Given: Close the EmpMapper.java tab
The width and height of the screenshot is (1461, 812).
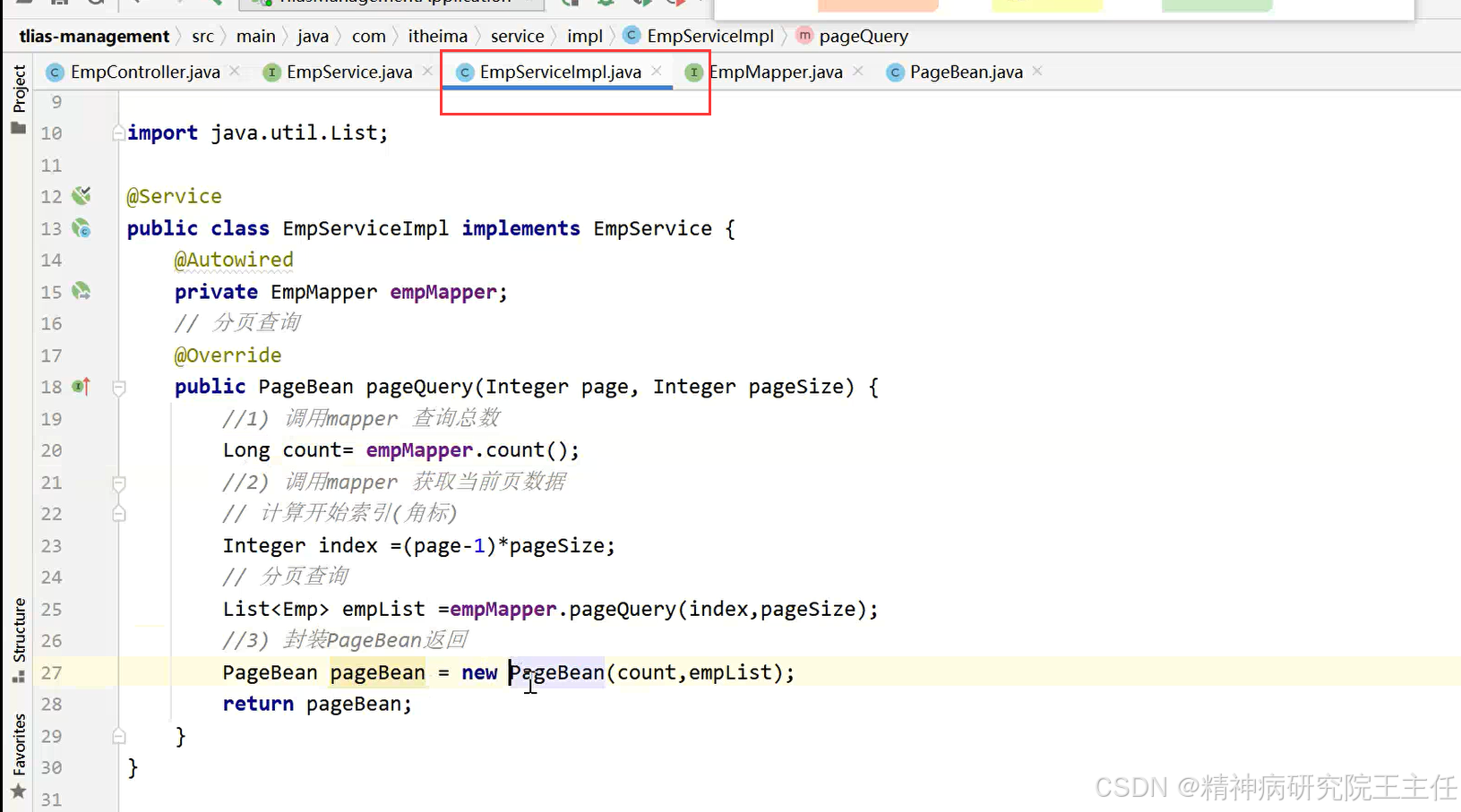Looking at the screenshot, I should point(858,71).
